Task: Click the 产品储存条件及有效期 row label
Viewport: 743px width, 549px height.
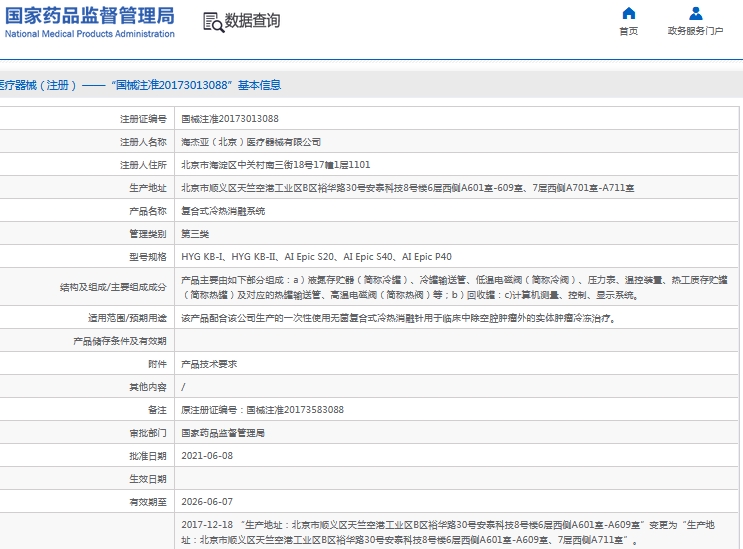Action: 120,342
